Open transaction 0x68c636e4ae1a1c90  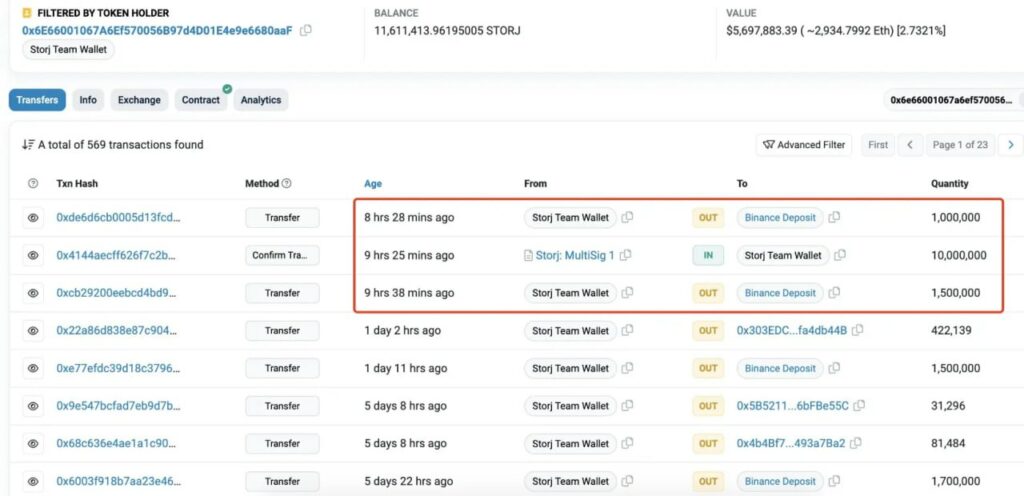(x=116, y=444)
